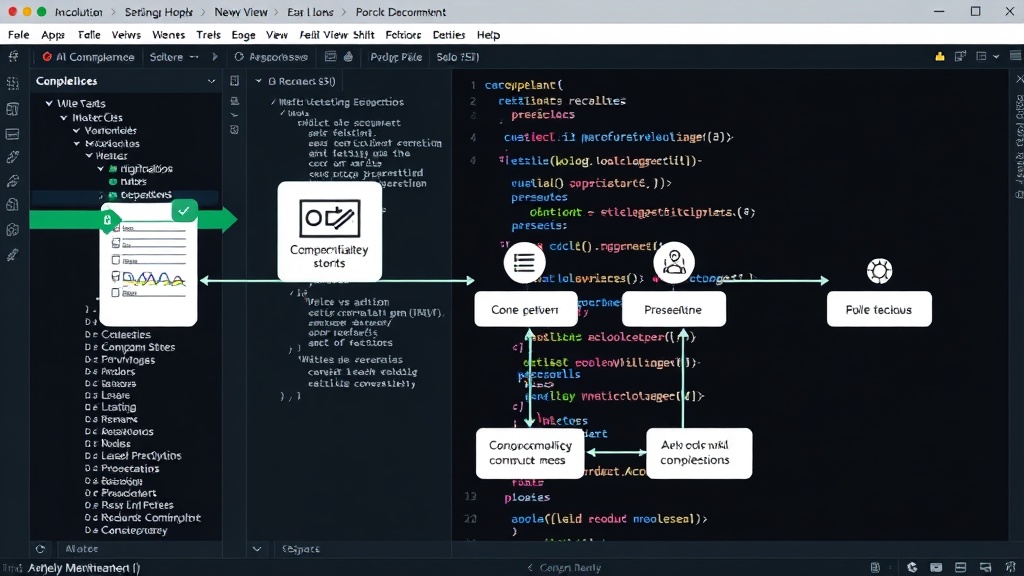Image resolution: width=1024 pixels, height=576 pixels.
Task: Tick the top checkbox in the checklist popup
Action: click(x=116, y=227)
